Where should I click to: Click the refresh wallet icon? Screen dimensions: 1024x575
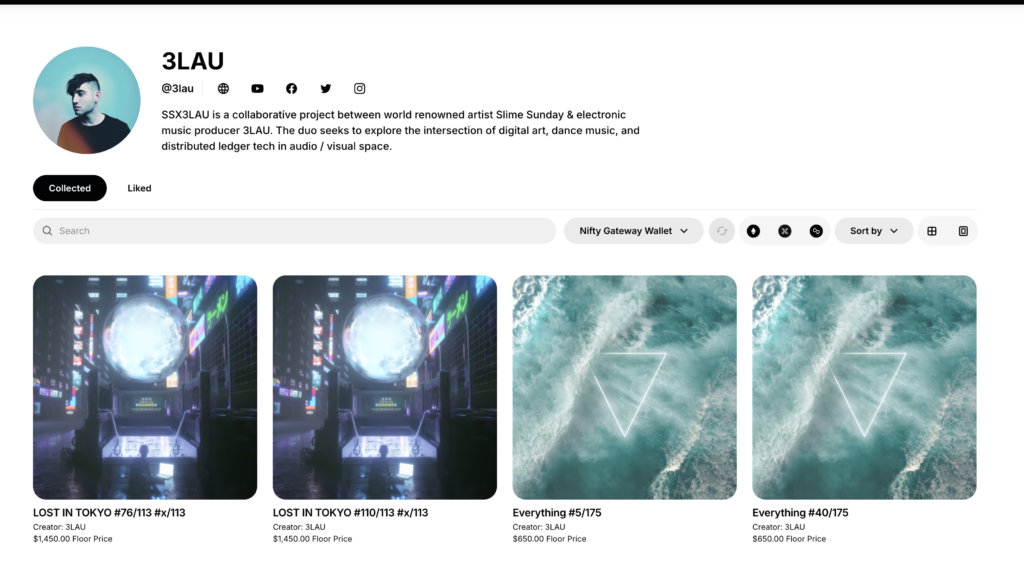point(722,231)
